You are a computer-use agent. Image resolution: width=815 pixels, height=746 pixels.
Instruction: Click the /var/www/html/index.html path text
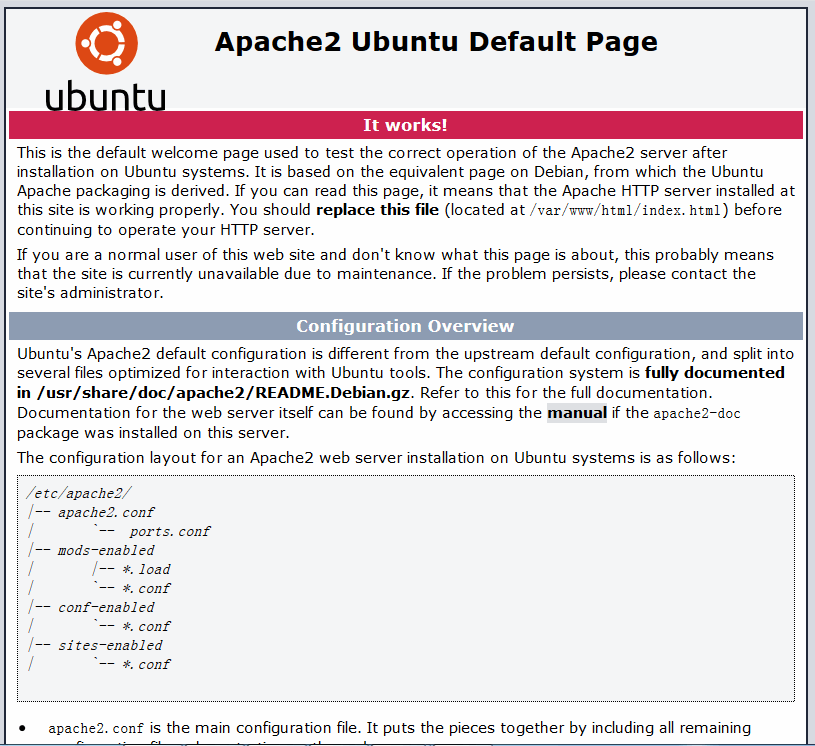[x=625, y=211]
